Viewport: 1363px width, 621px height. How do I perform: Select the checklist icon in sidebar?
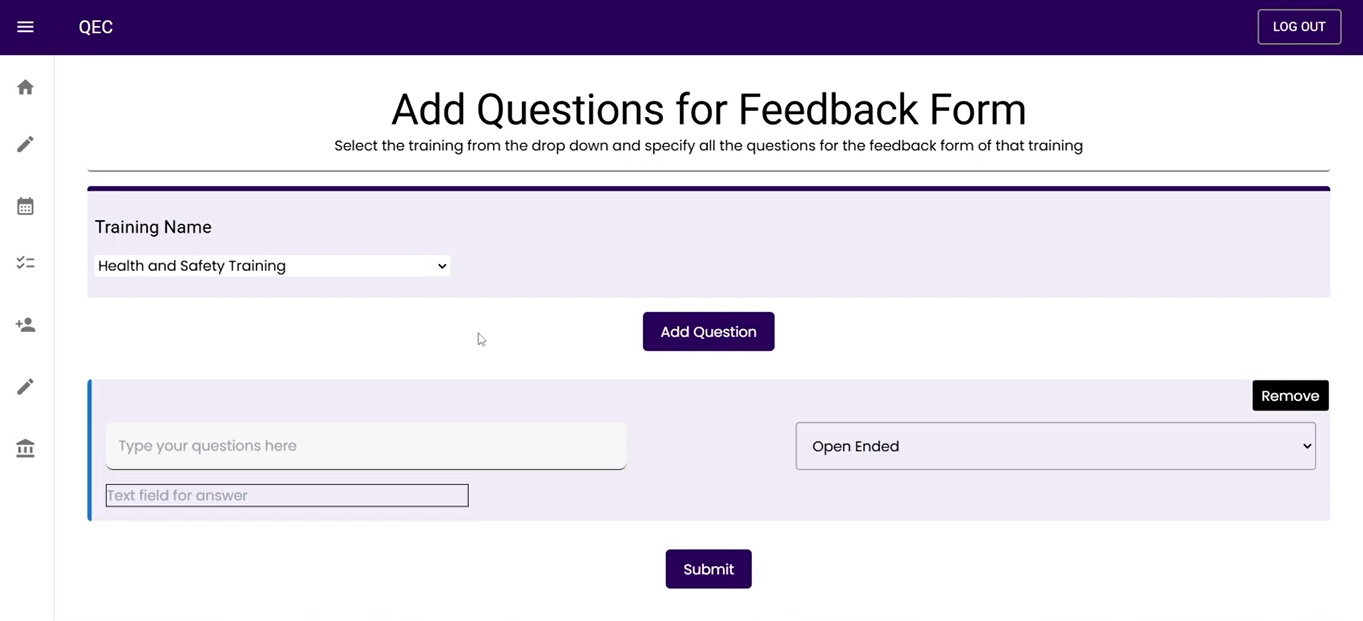click(x=26, y=263)
